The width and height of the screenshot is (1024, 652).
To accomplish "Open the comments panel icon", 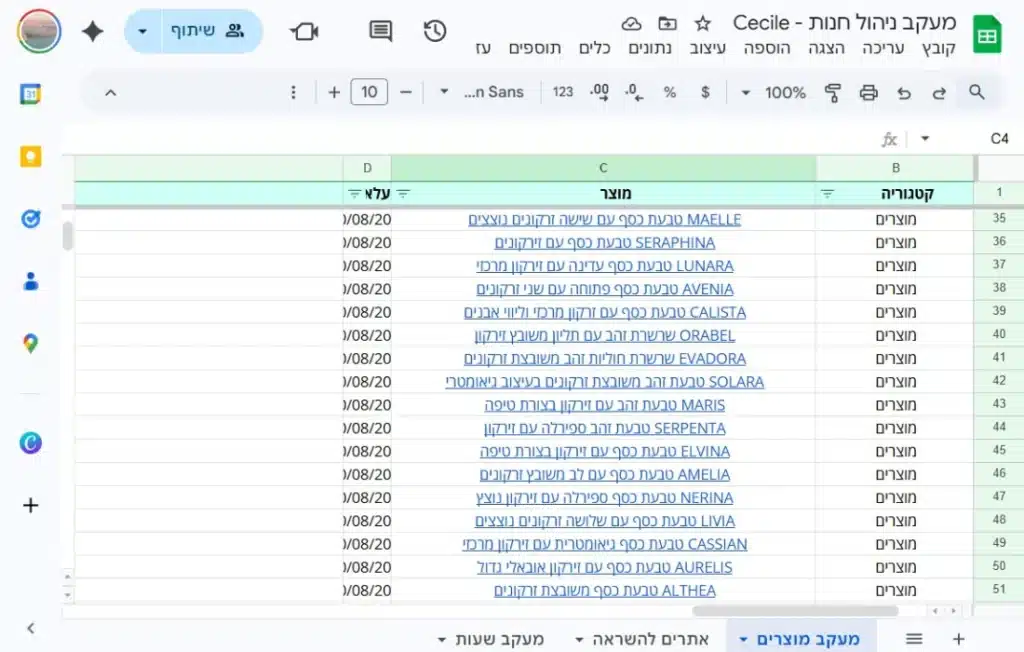I will [380, 31].
